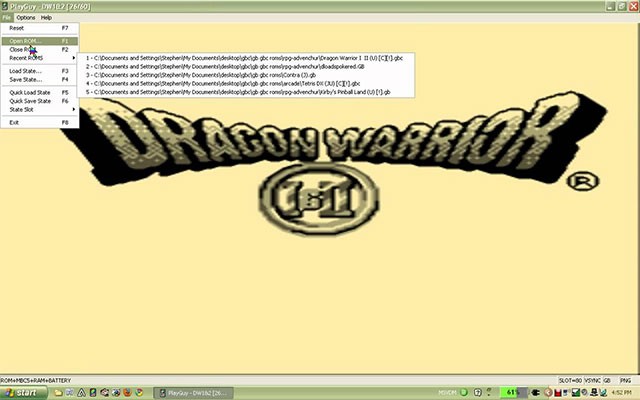The image size is (640, 400).
Task: Expand the State Slot submenu
Action: tap(40, 110)
